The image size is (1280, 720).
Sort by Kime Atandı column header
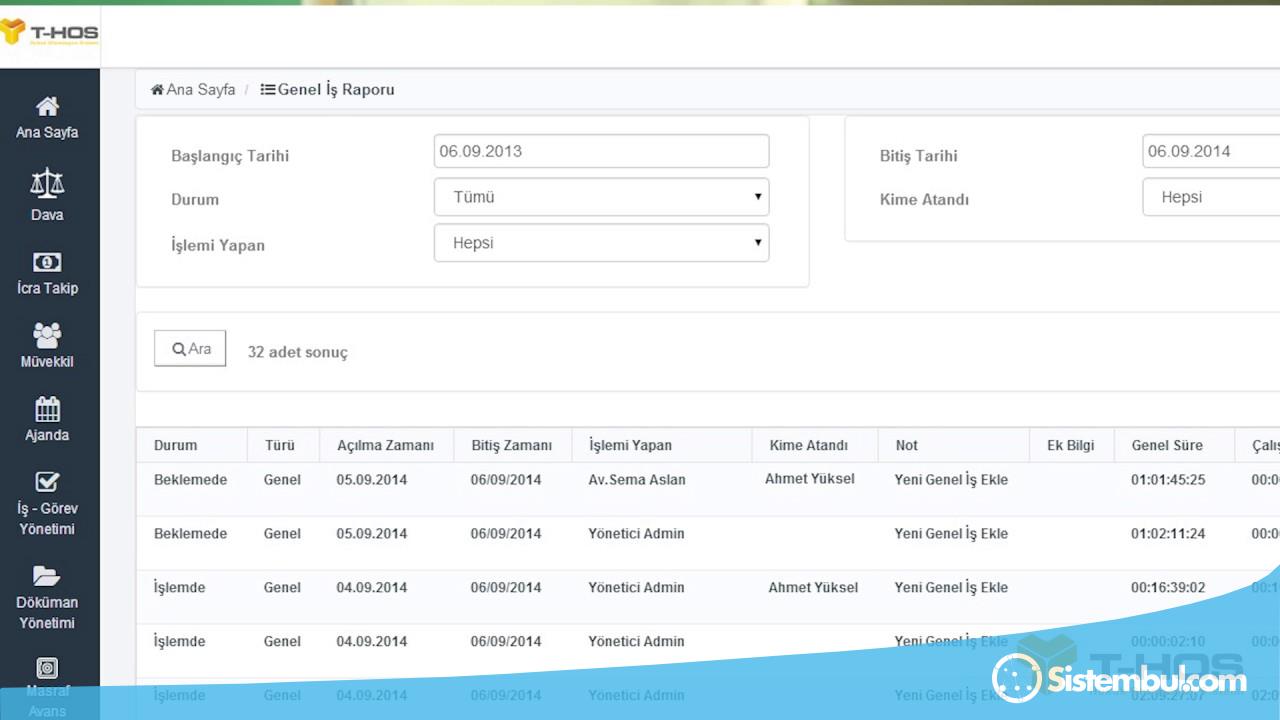(809, 445)
